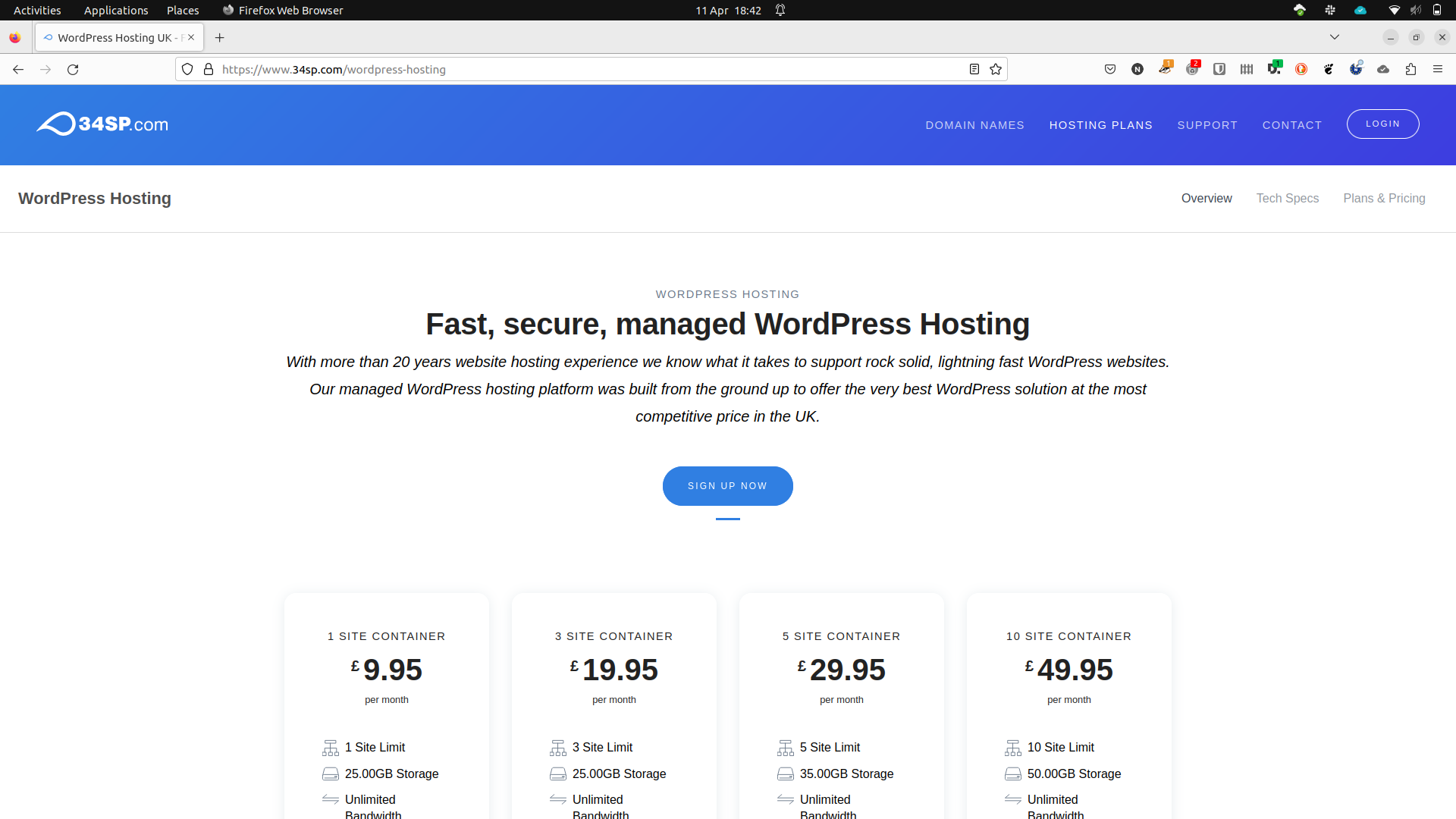Click the 3 Site Container heading
The height and width of the screenshot is (819, 1456).
pos(613,636)
